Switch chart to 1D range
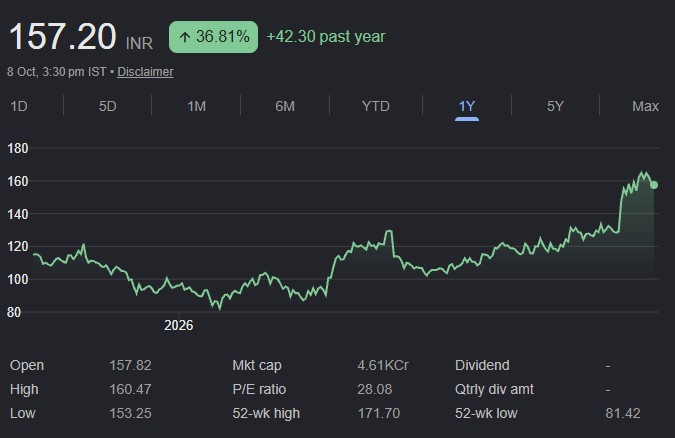Screen dimensions: 675x438 (19, 106)
